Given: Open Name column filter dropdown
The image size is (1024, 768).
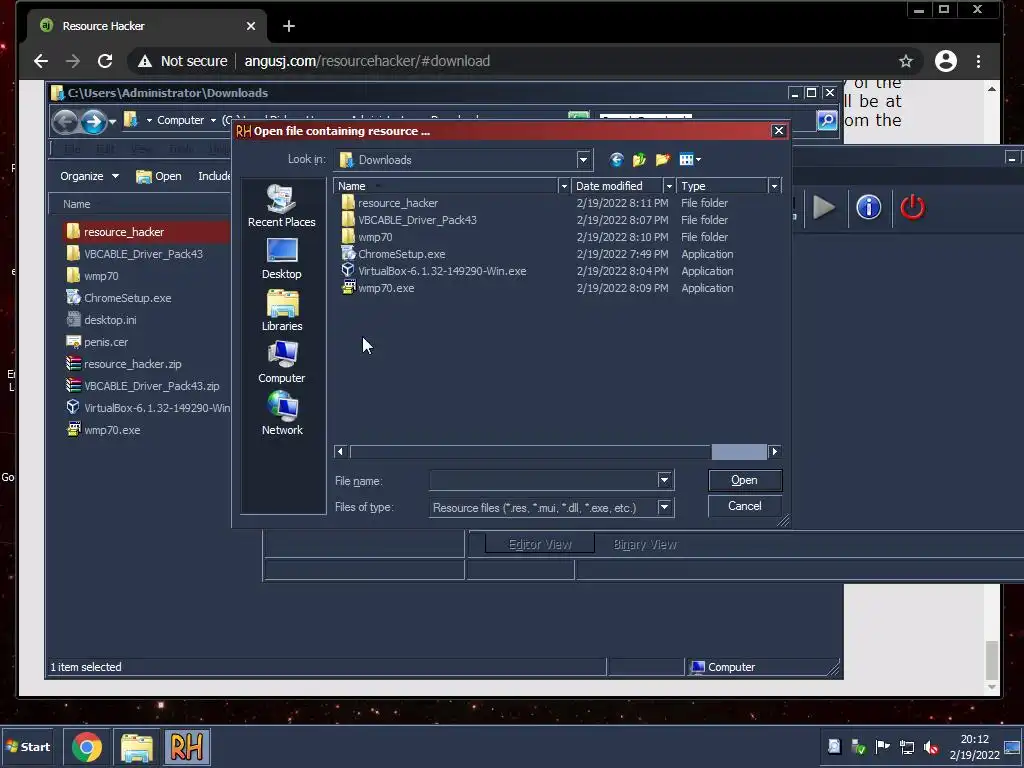Looking at the screenshot, I should 564,186.
